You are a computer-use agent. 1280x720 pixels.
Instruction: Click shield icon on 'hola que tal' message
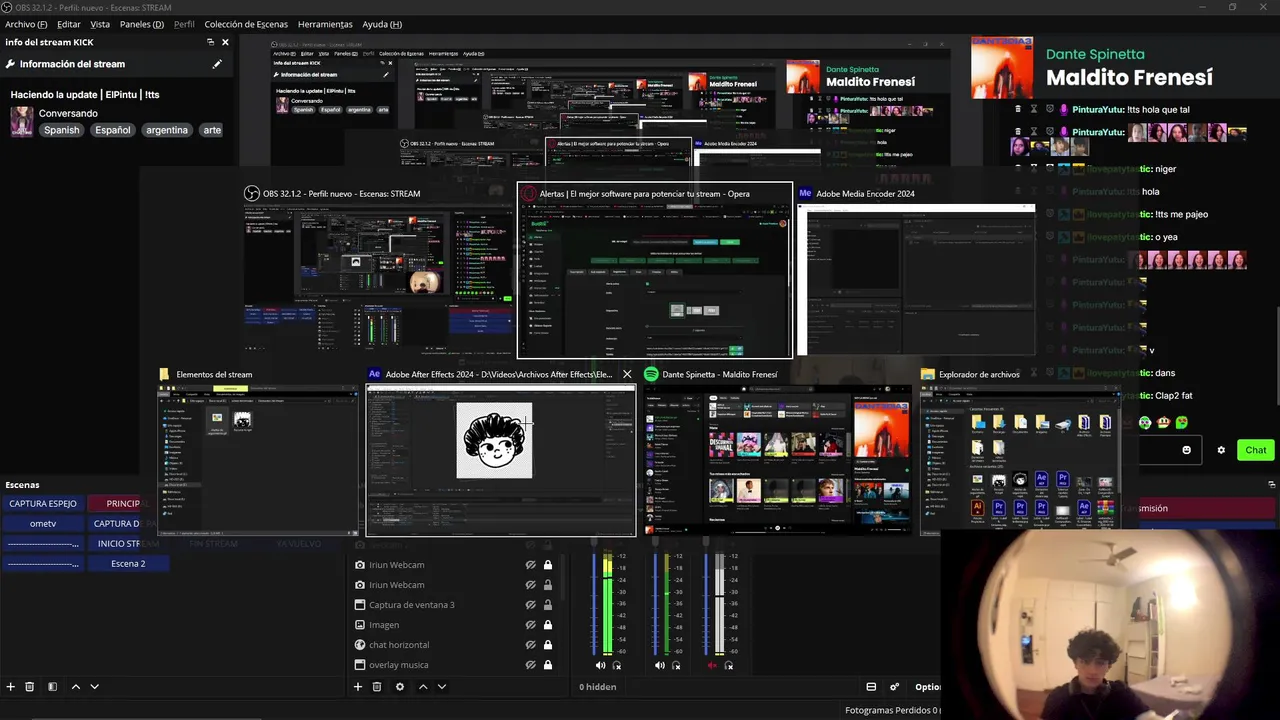(x=1050, y=109)
